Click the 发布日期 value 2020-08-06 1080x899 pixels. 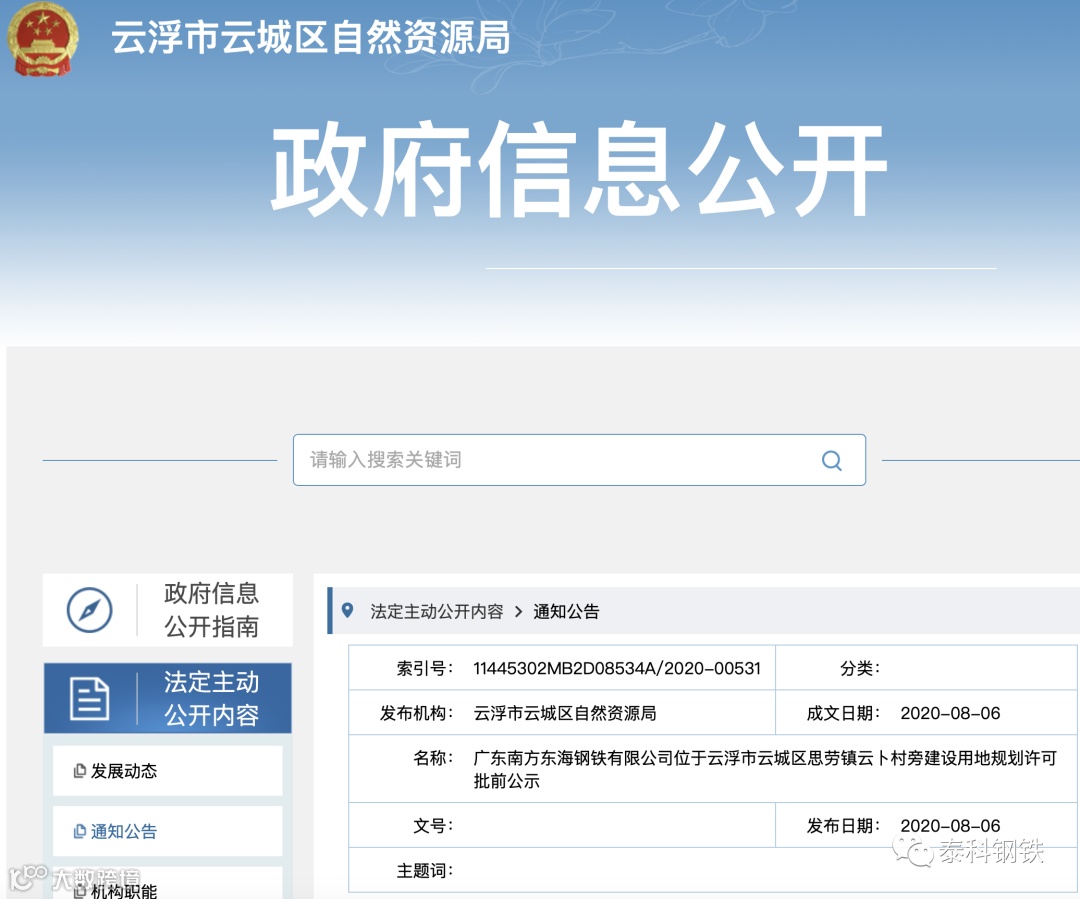coord(951,825)
